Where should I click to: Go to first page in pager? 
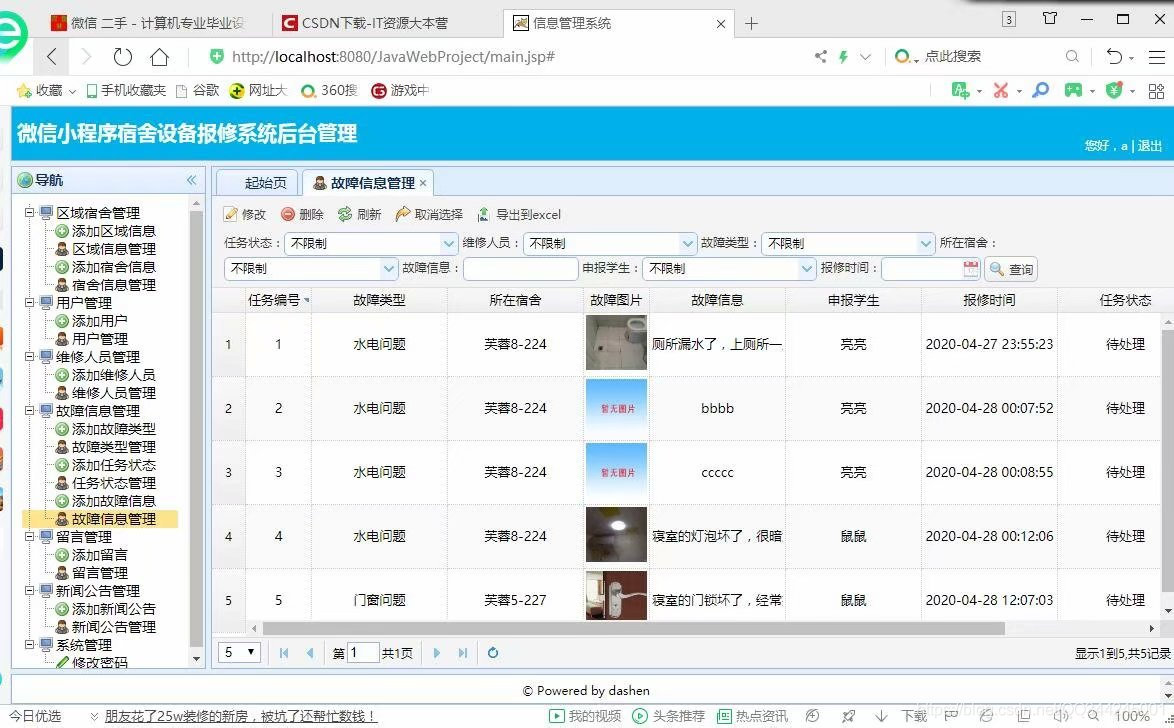(284, 653)
